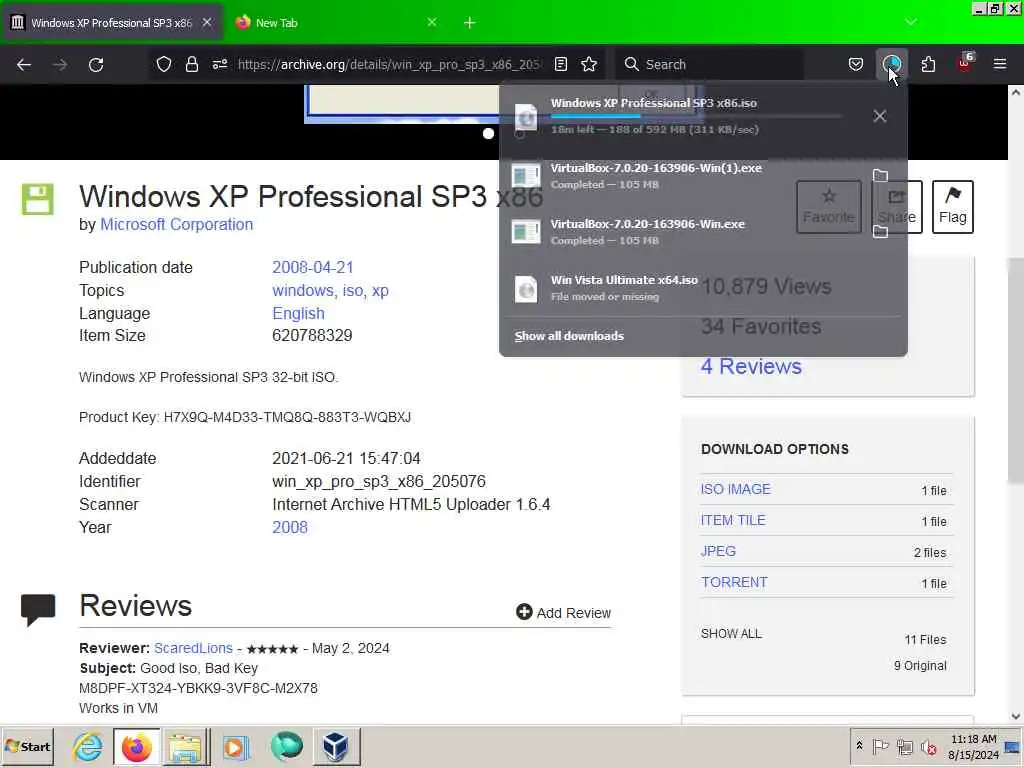The width and height of the screenshot is (1024, 768).
Task: Expand TORRENT download option
Action: pyautogui.click(x=734, y=582)
